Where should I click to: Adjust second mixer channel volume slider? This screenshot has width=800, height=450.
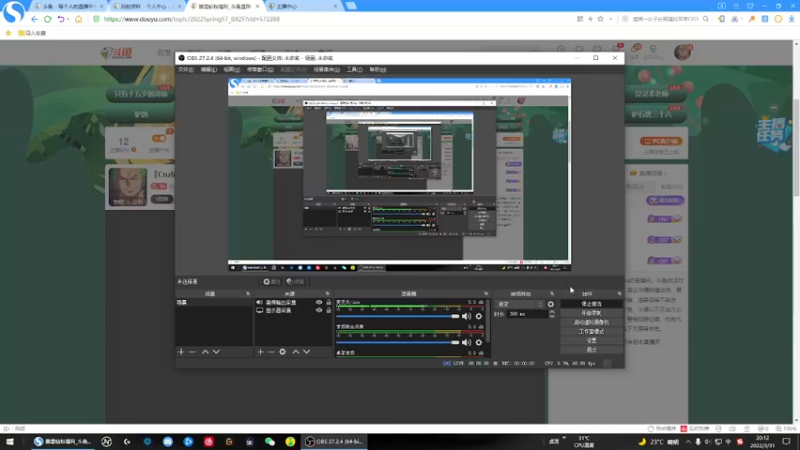coord(398,342)
